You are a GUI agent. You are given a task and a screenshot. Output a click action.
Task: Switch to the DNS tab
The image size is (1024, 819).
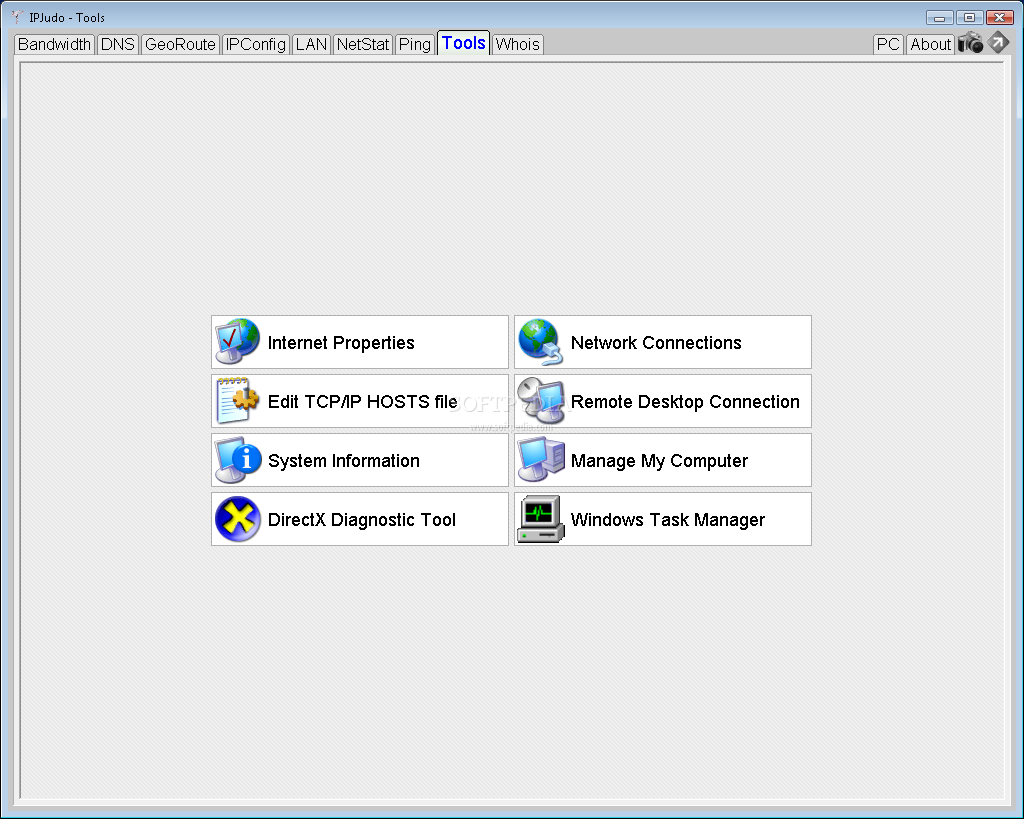[x=118, y=44]
